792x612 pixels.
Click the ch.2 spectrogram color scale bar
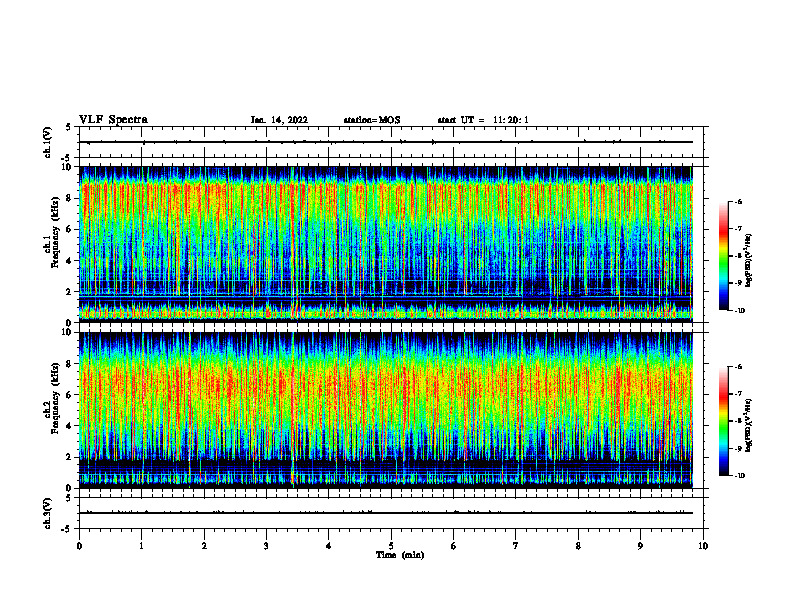click(x=723, y=421)
